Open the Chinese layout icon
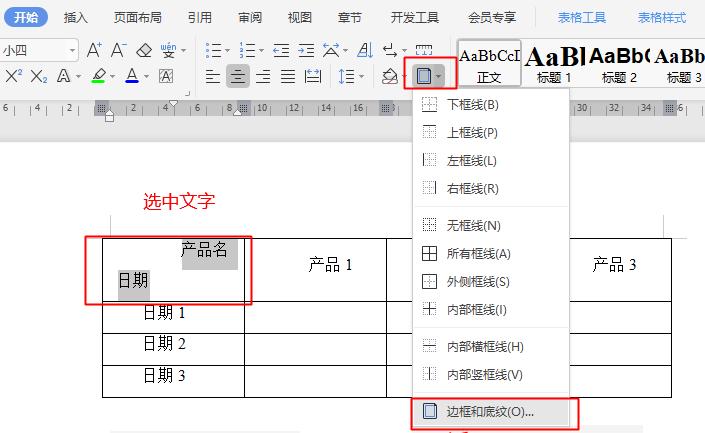 [331, 50]
